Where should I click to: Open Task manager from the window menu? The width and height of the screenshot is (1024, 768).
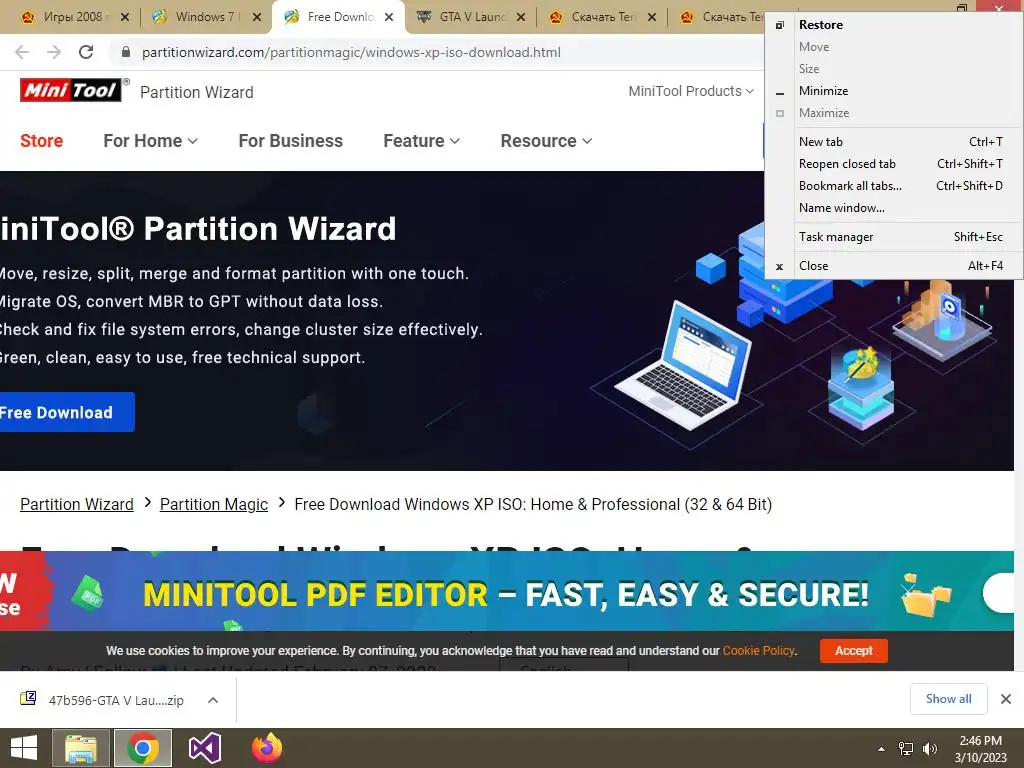[893, 237]
